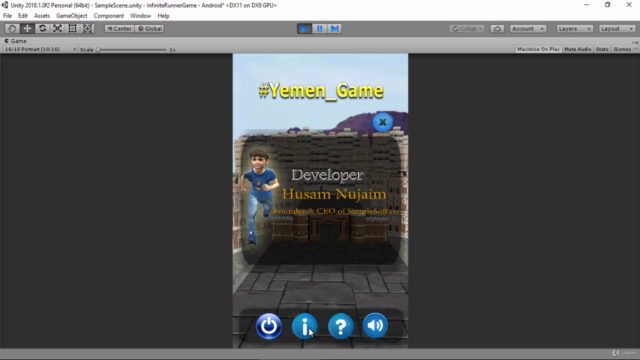Advance one frame with Step button
Screen dimensions: 640x360
[x=335, y=29]
